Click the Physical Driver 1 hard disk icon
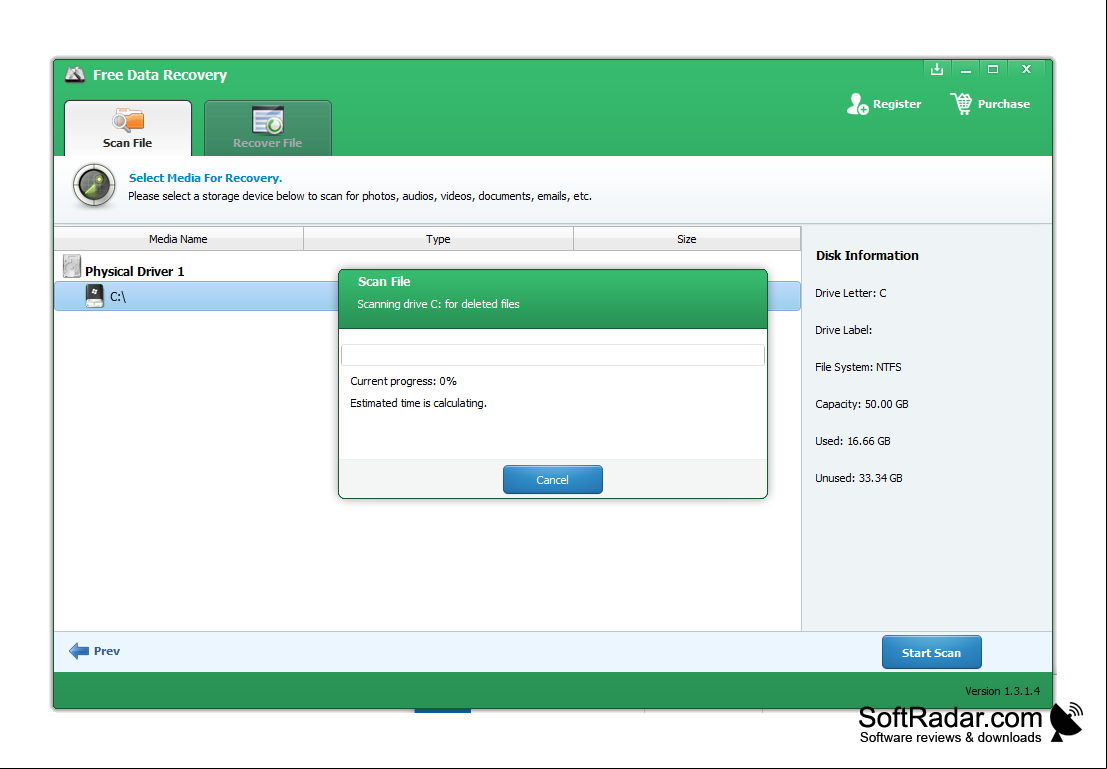The width and height of the screenshot is (1107, 769). pos(71,267)
